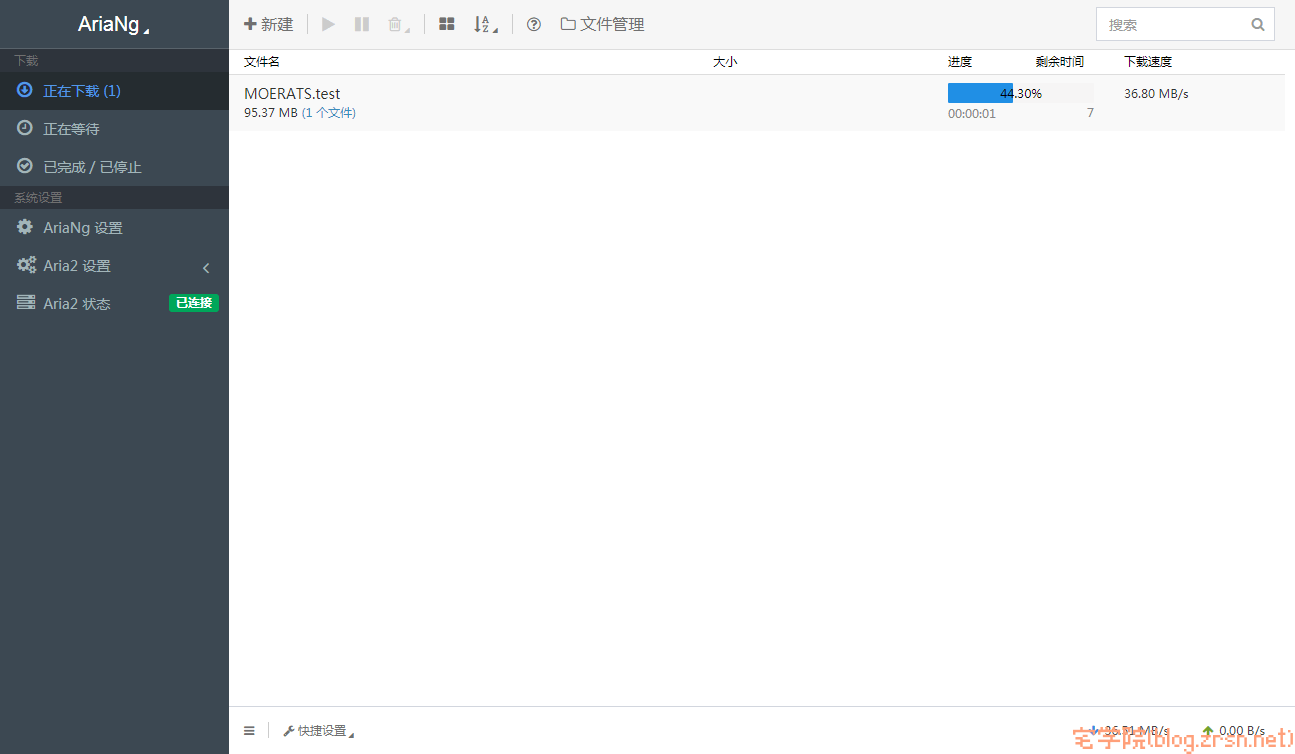Click the 95.37 MB file size text

point(271,113)
